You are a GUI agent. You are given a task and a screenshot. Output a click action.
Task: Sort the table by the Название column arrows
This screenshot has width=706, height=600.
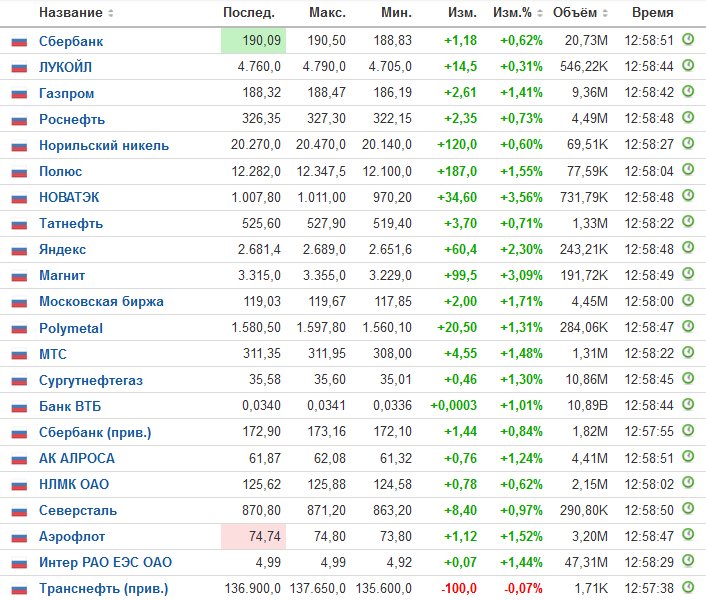tap(111, 13)
